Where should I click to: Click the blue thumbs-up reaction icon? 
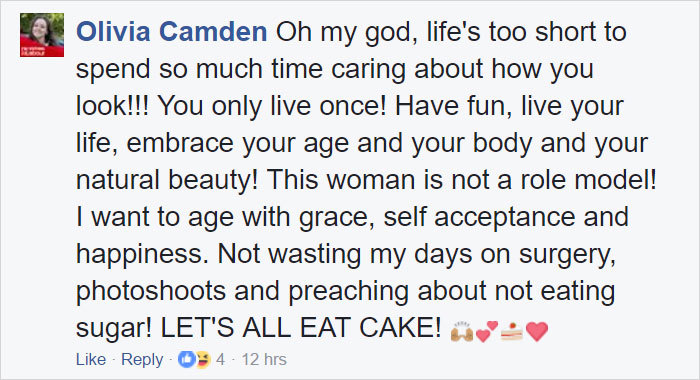click(x=186, y=359)
